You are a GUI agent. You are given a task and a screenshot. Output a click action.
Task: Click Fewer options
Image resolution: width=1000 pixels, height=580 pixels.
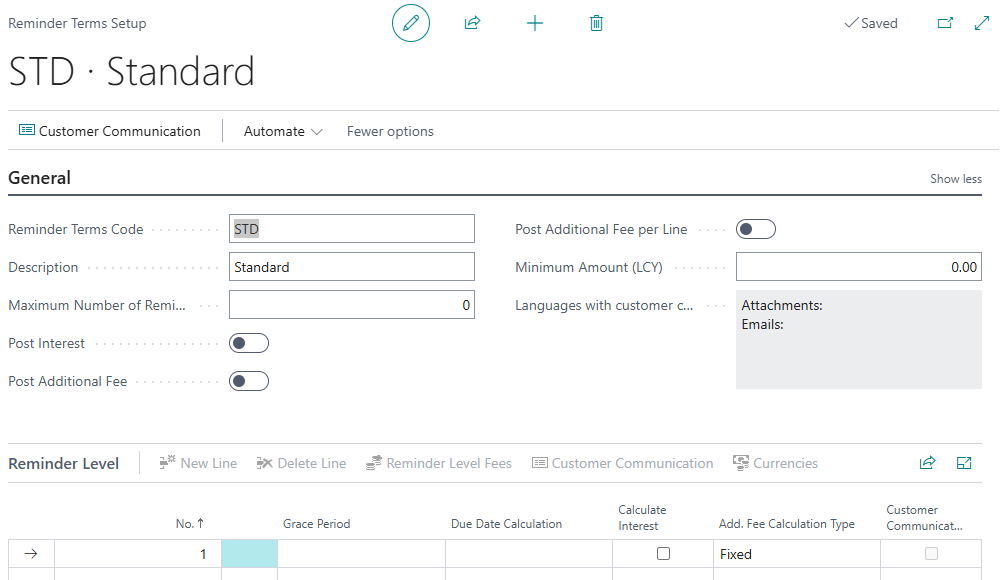[390, 131]
